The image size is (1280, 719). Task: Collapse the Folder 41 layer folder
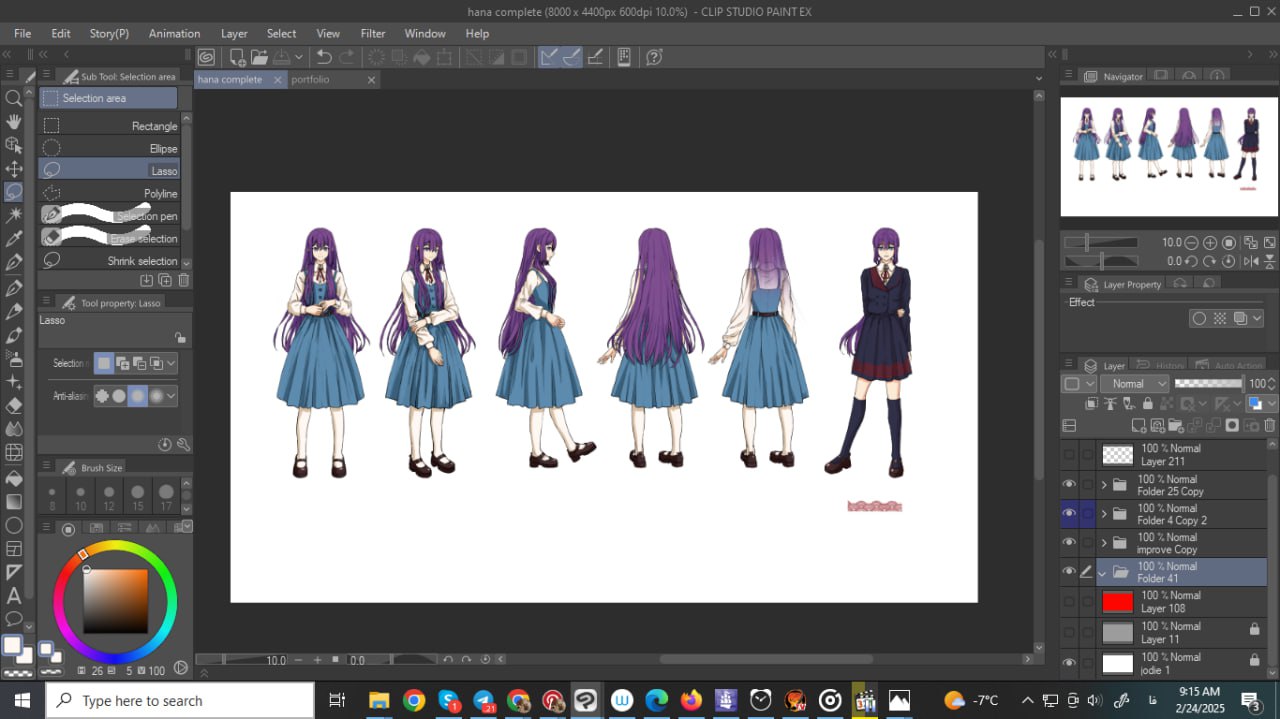(1102, 573)
